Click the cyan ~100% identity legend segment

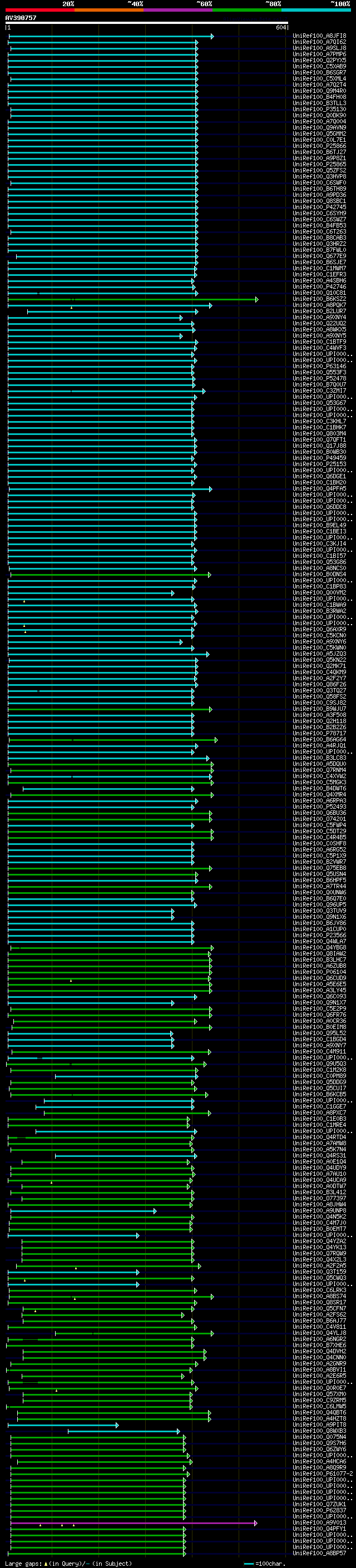point(316,10)
